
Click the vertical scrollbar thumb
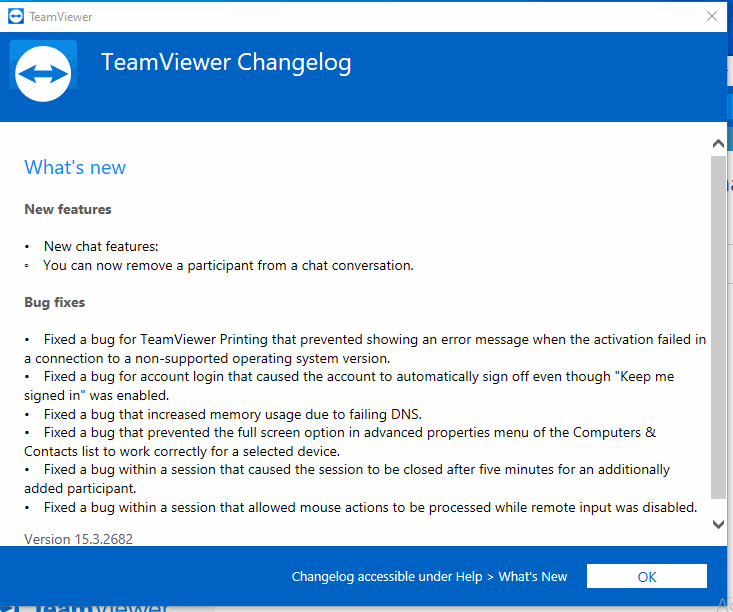(x=718, y=327)
